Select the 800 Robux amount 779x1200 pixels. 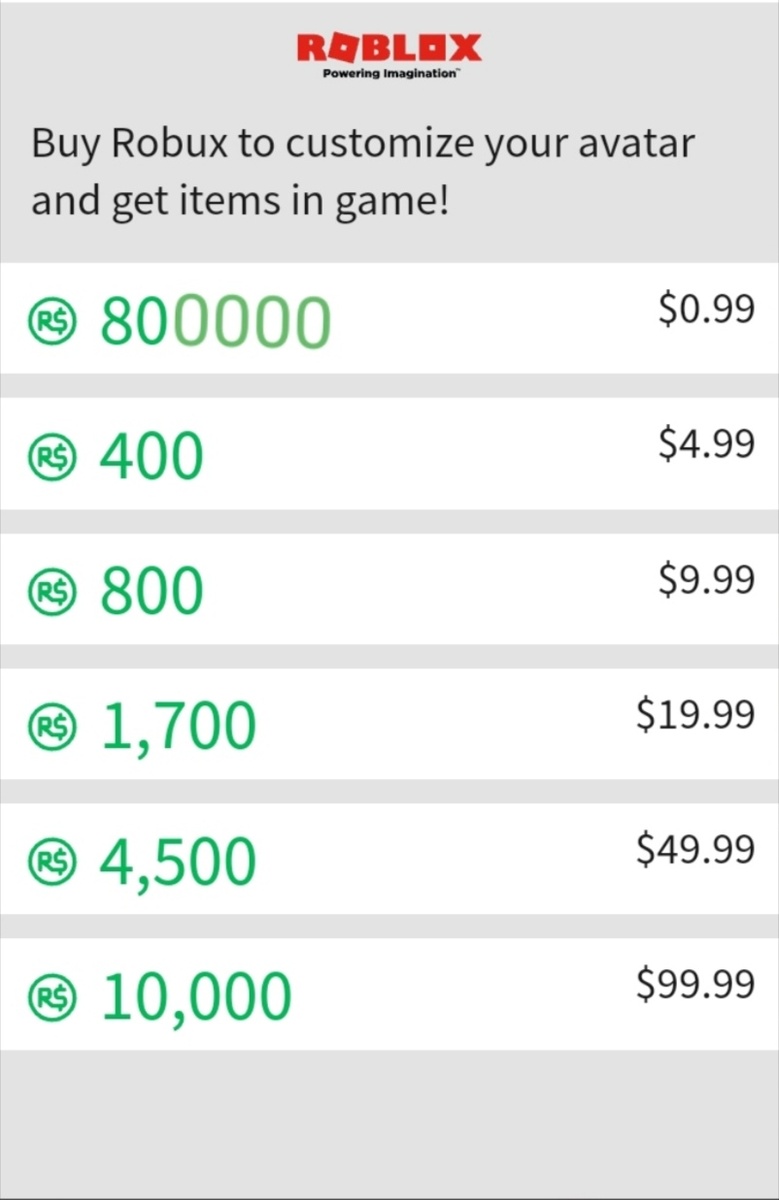click(x=151, y=592)
